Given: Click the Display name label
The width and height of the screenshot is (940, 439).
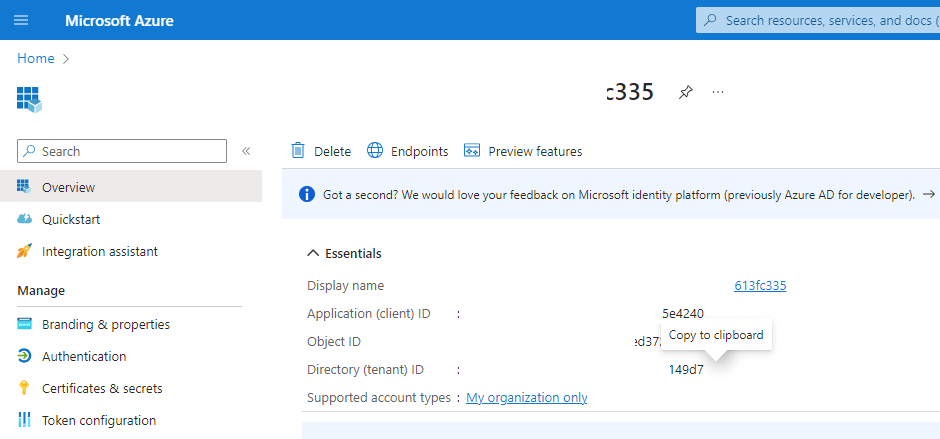Looking at the screenshot, I should (x=345, y=285).
